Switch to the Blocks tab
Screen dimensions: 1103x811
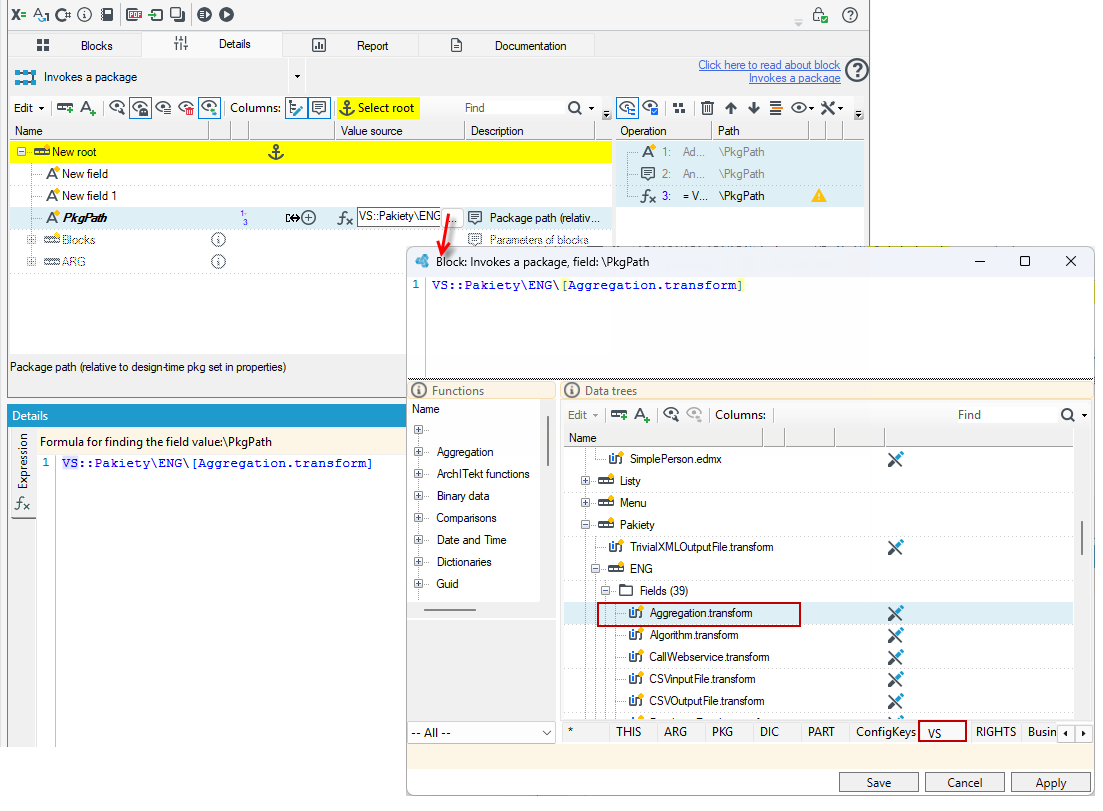pyautogui.click(x=75, y=45)
